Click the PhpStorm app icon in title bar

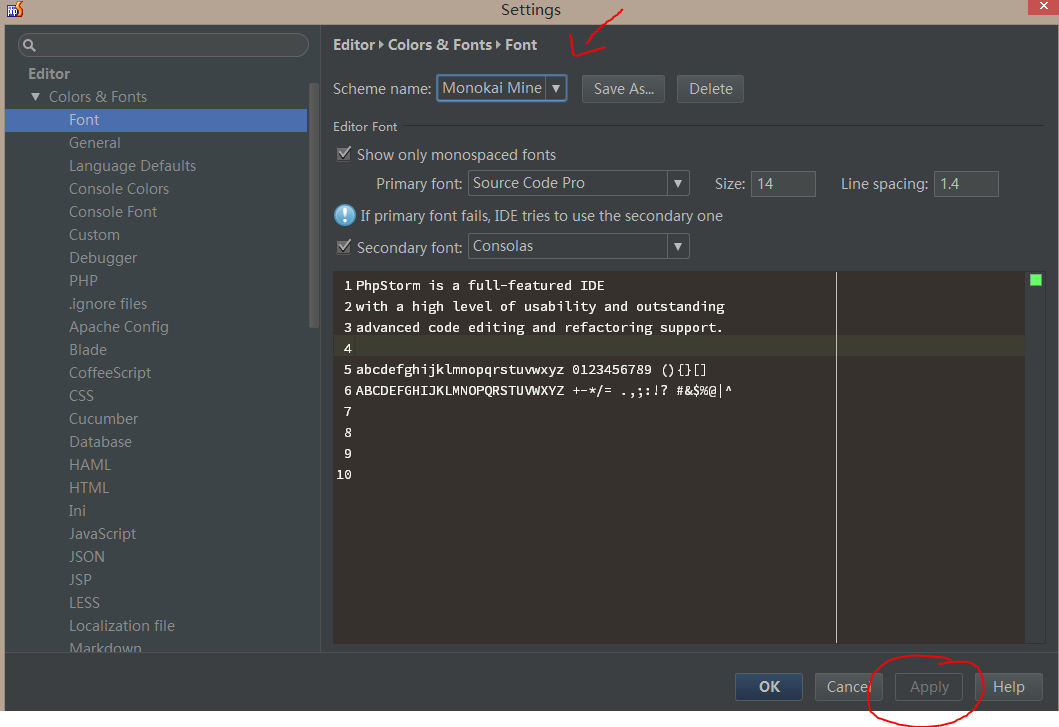[x=15, y=9]
